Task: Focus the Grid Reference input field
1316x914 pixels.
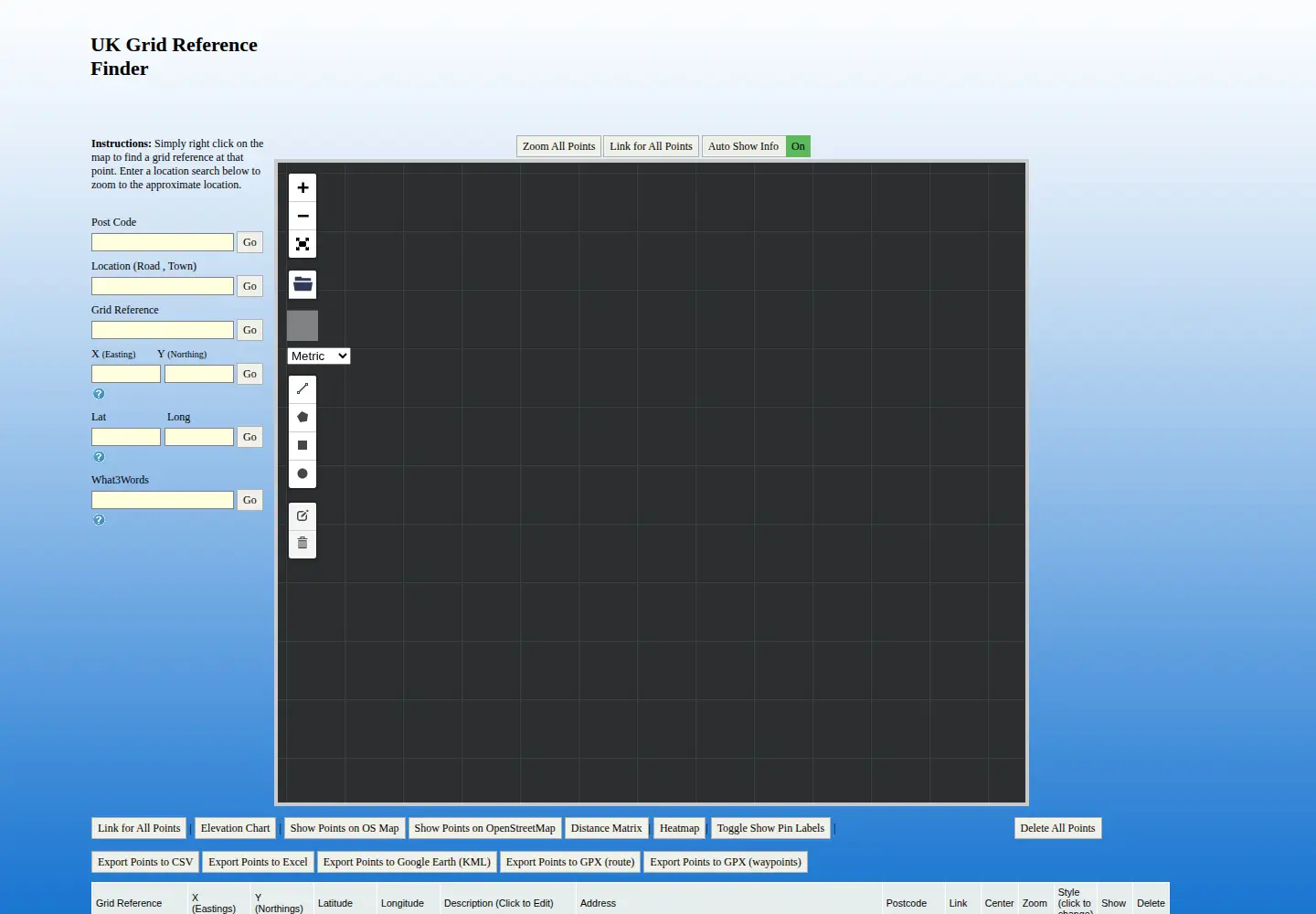Action: [x=163, y=330]
